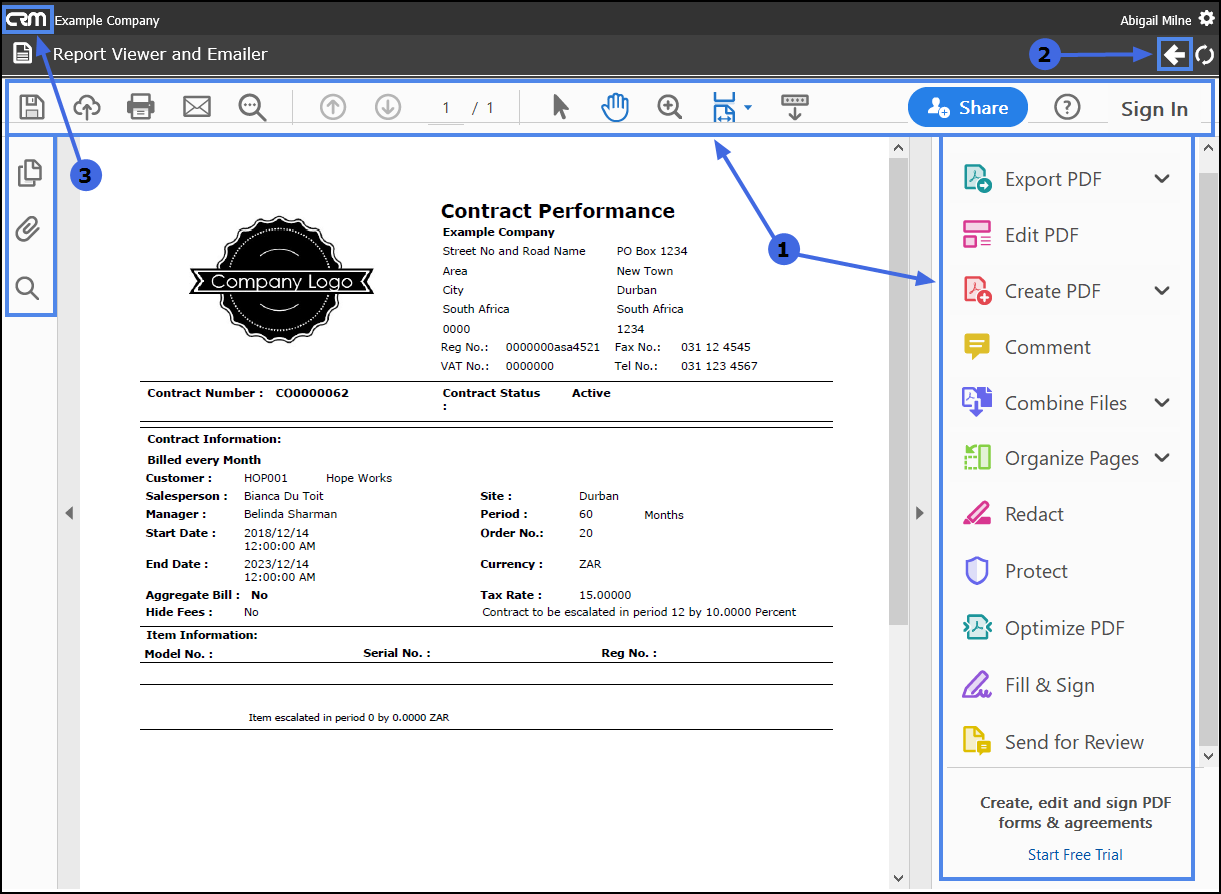Viewport: 1221px width, 894px height.
Task: Email the report via envelope icon
Action: click(x=197, y=107)
